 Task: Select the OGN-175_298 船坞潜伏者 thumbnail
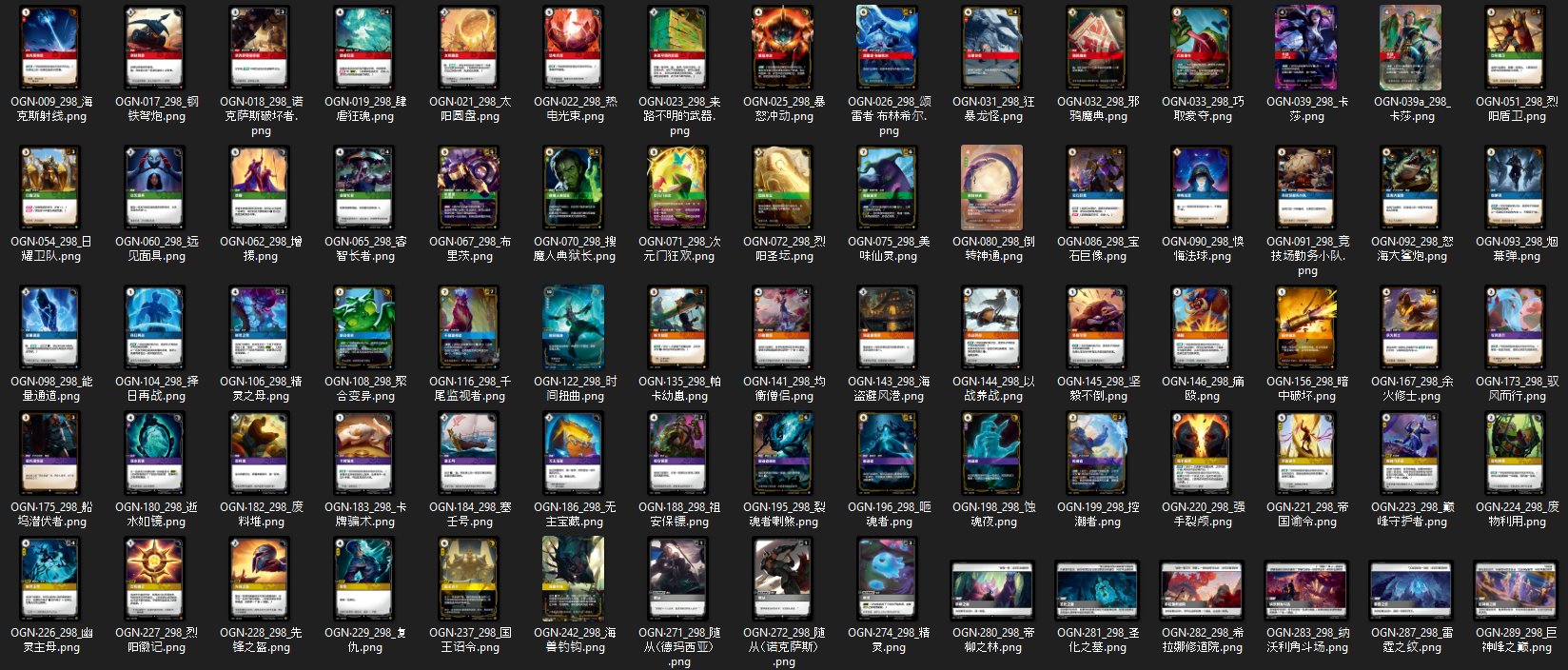click(x=51, y=453)
